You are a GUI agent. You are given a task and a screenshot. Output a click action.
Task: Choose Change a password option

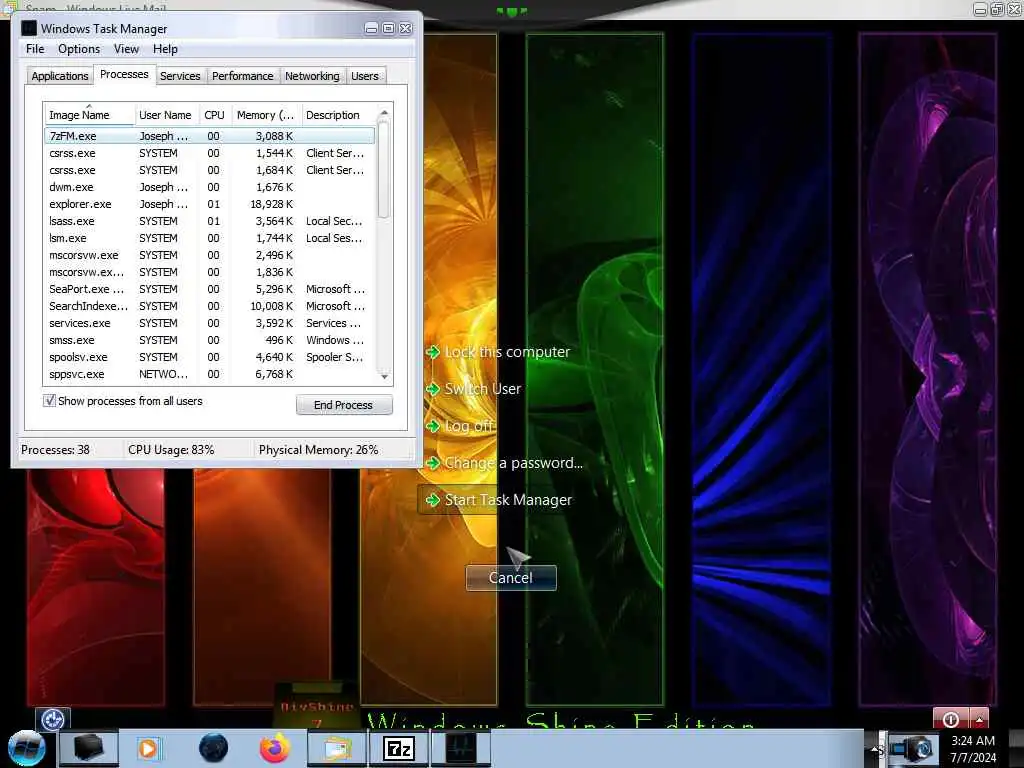[504, 463]
